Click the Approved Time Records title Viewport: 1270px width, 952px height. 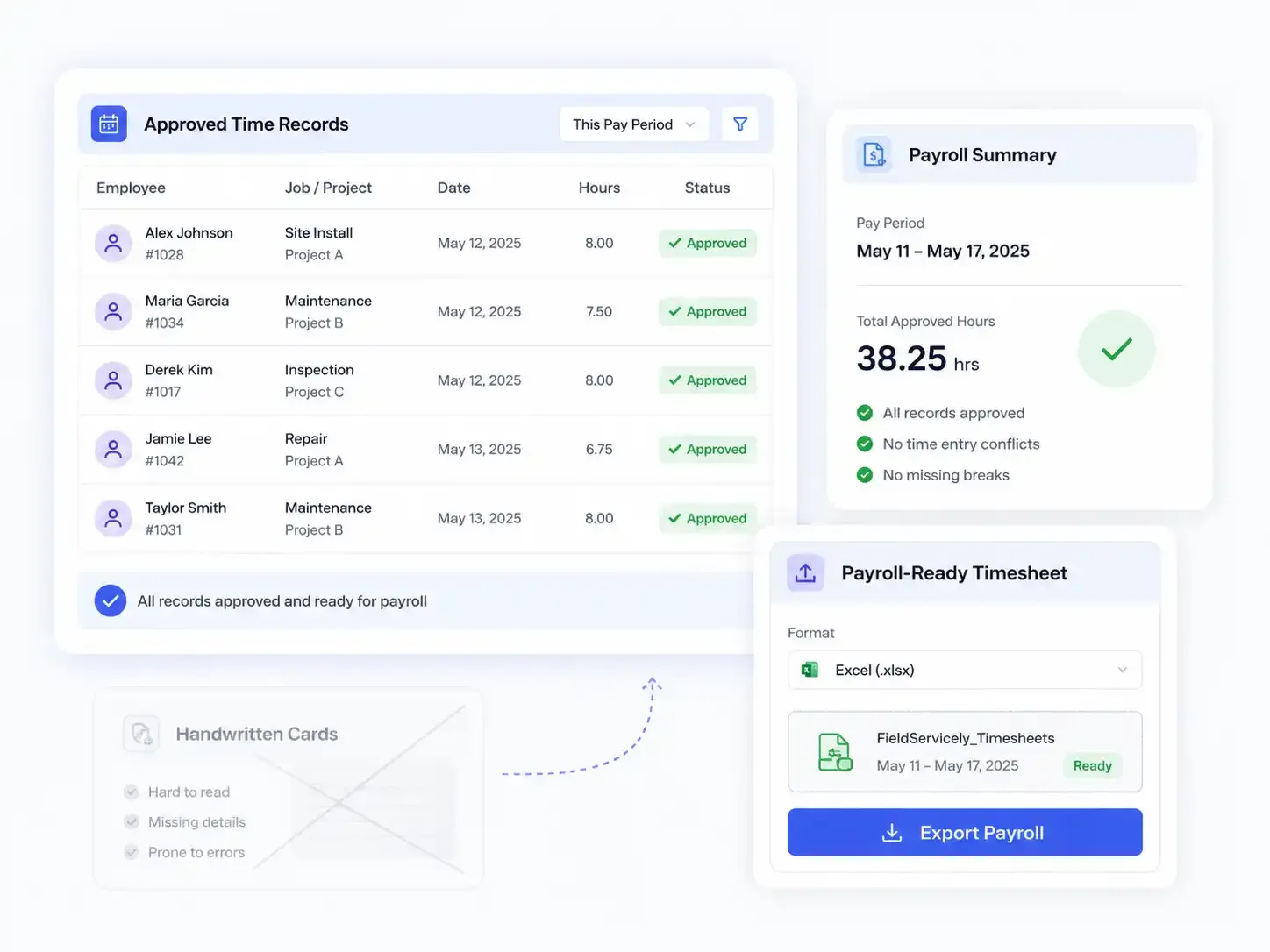pyautogui.click(x=246, y=124)
